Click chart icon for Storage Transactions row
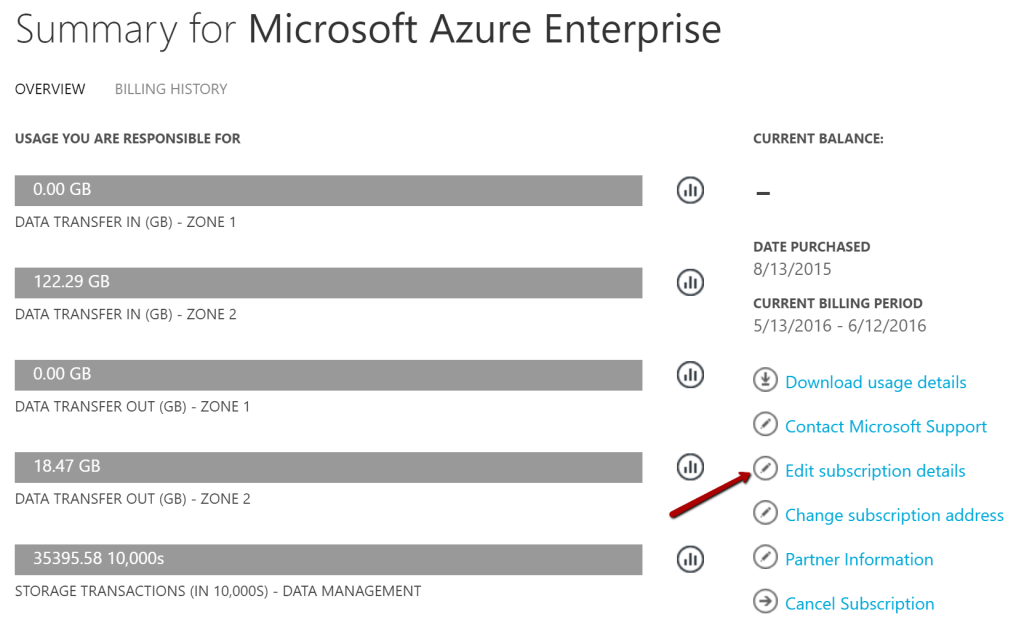Screen dimensions: 1024x633 [690, 560]
